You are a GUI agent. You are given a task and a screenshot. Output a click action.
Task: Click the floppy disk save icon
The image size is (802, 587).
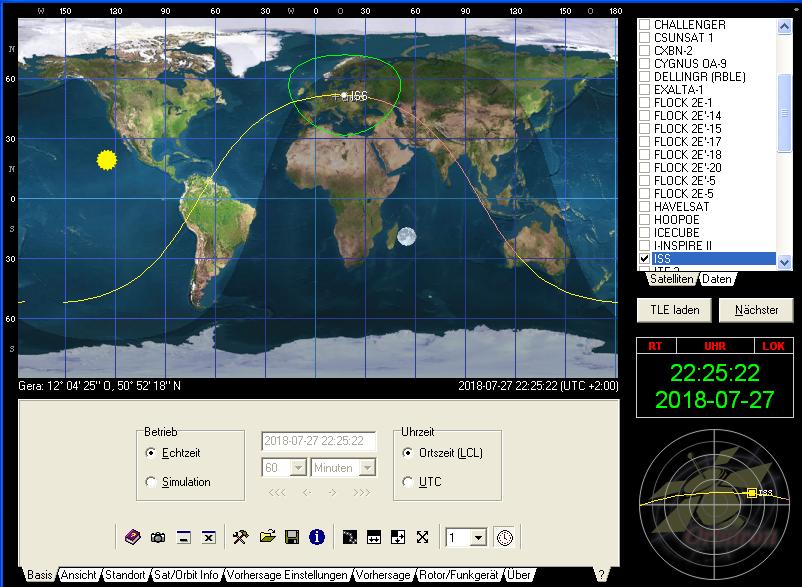click(292, 537)
